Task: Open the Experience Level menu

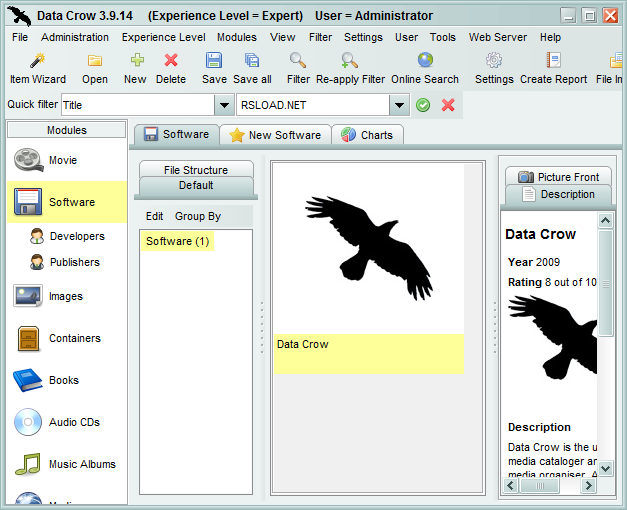Action: coord(164,37)
